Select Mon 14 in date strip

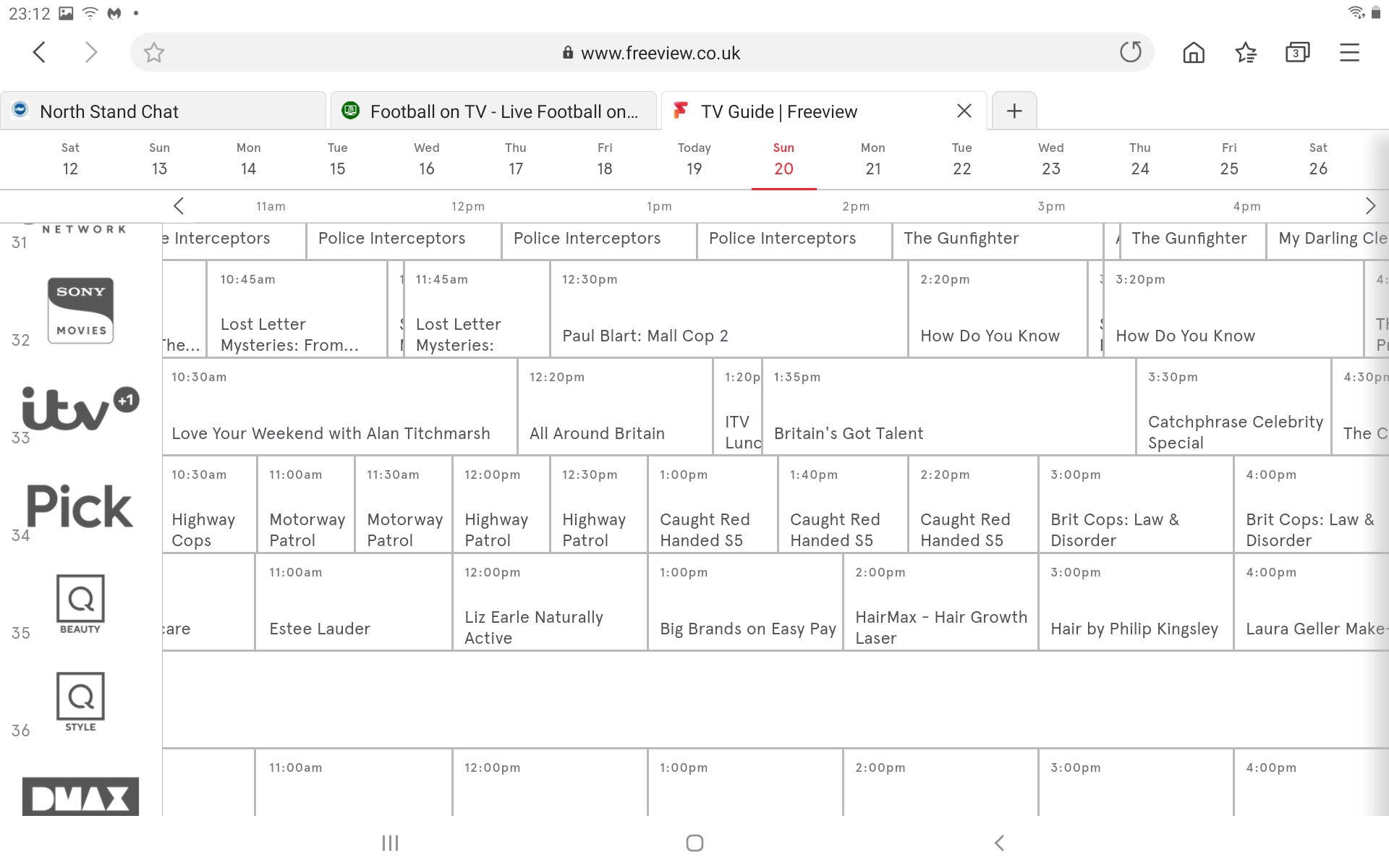tap(248, 159)
